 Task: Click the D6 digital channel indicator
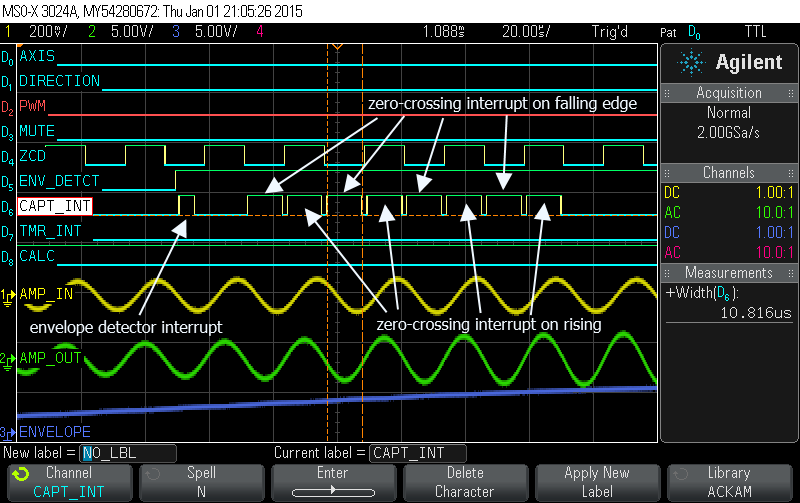click(8, 207)
